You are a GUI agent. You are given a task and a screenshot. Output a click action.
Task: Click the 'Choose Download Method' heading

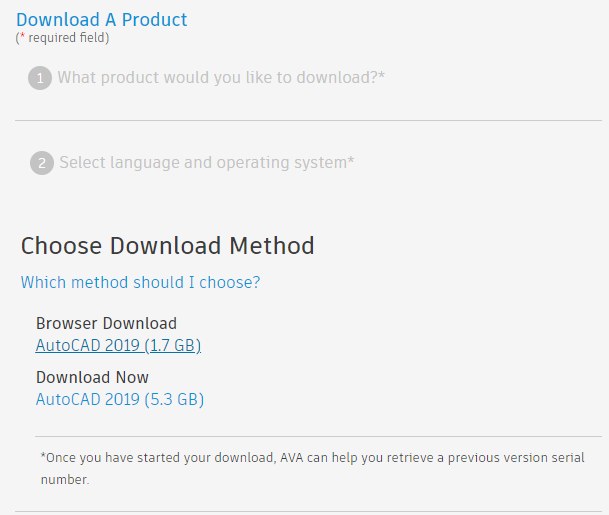(x=167, y=246)
